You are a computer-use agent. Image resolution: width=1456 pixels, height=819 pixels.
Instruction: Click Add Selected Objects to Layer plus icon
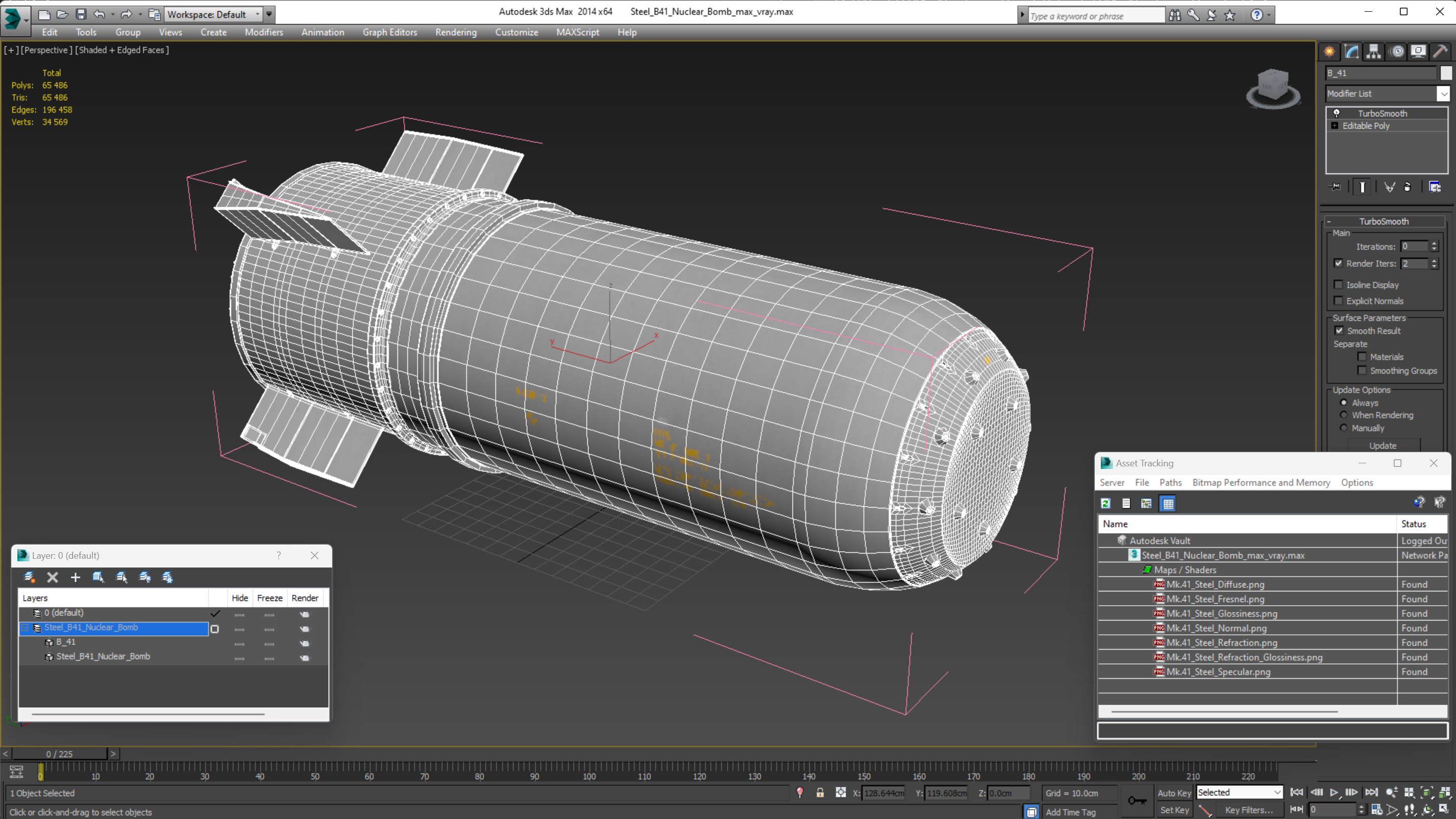(75, 577)
